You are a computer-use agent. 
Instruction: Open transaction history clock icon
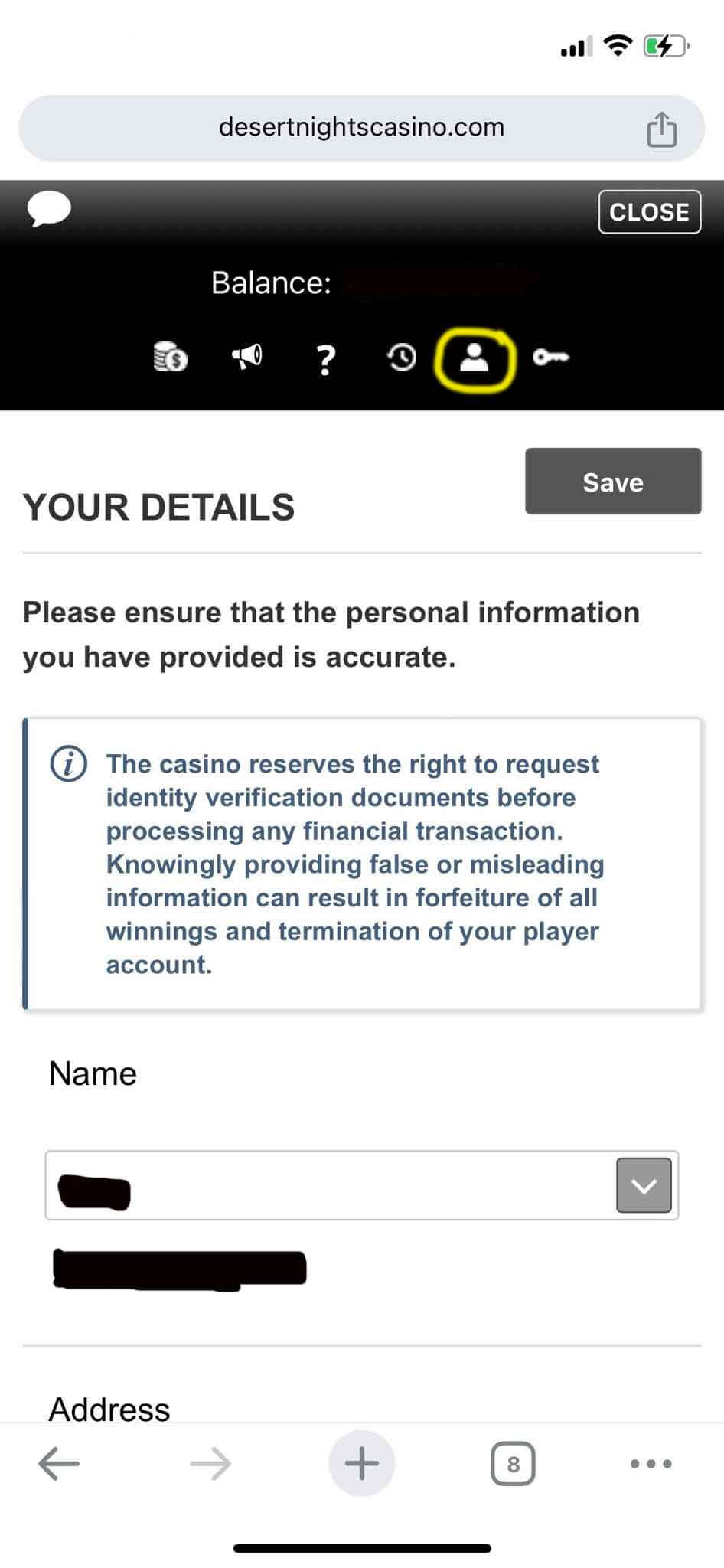[x=402, y=357]
